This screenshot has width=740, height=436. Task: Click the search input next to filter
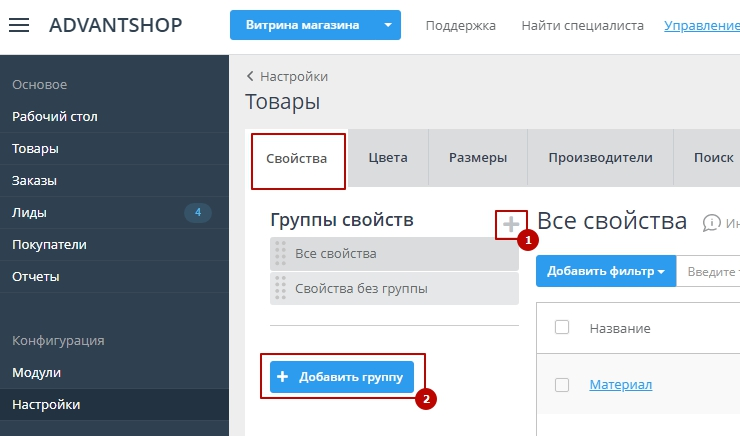tap(710, 271)
